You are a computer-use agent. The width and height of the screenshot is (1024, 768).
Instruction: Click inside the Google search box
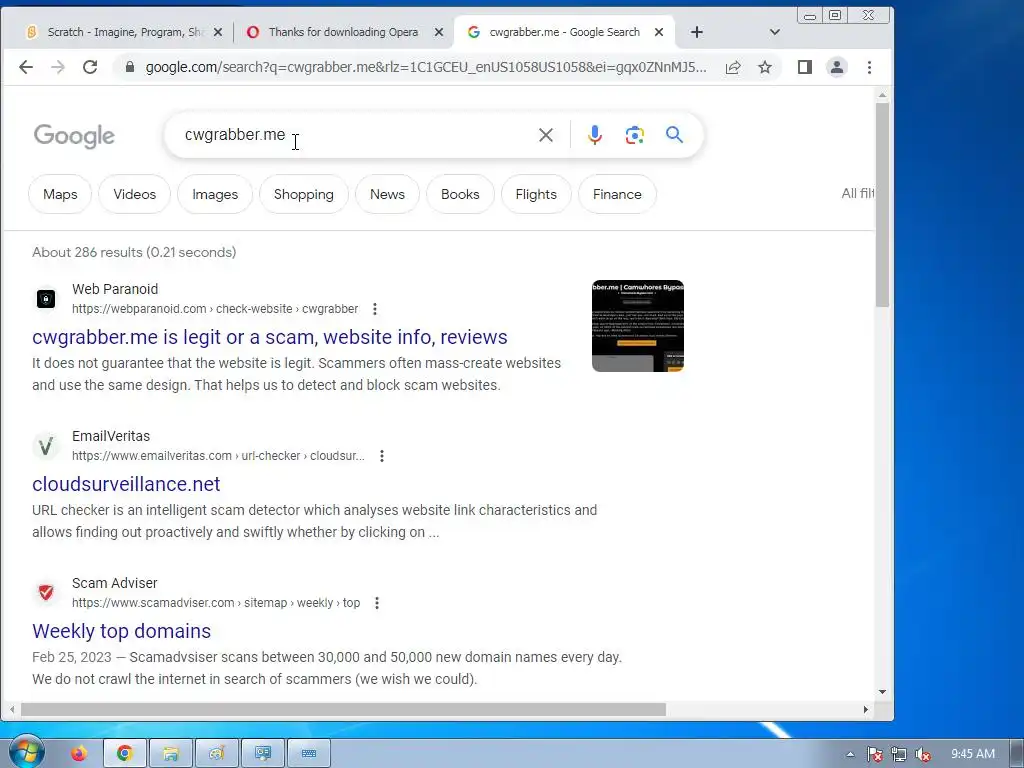coord(353,135)
